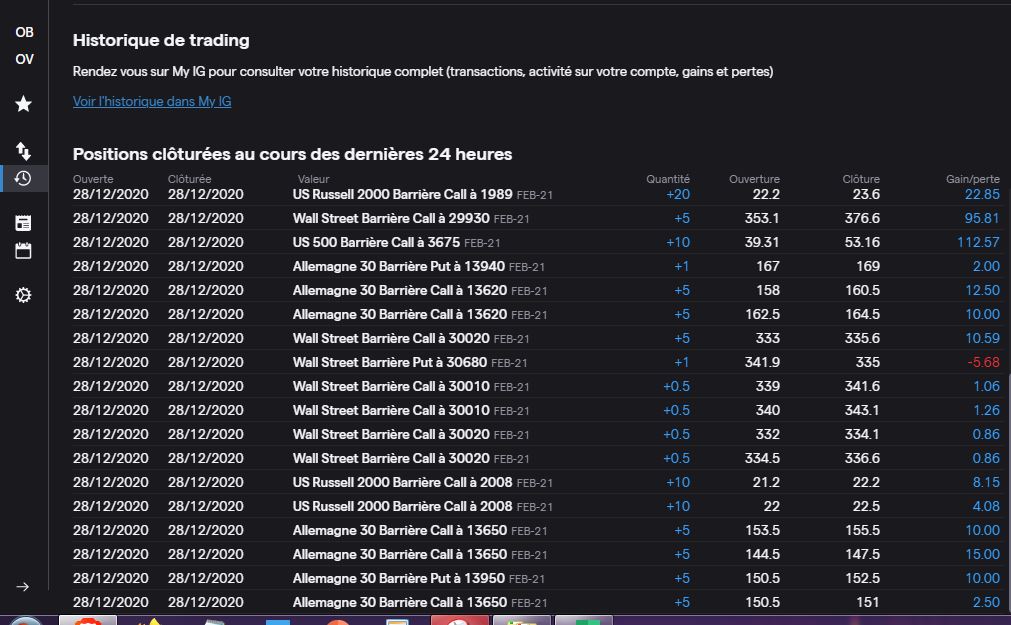Open the settings gear in sidebar
Screen dimensions: 1011x625
tap(24, 295)
